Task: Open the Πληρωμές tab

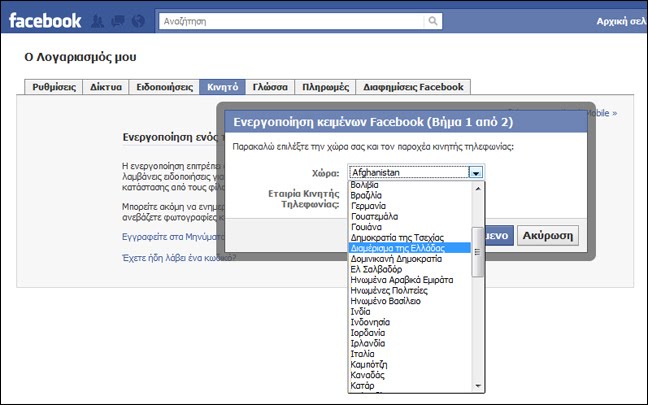Action: click(x=325, y=87)
